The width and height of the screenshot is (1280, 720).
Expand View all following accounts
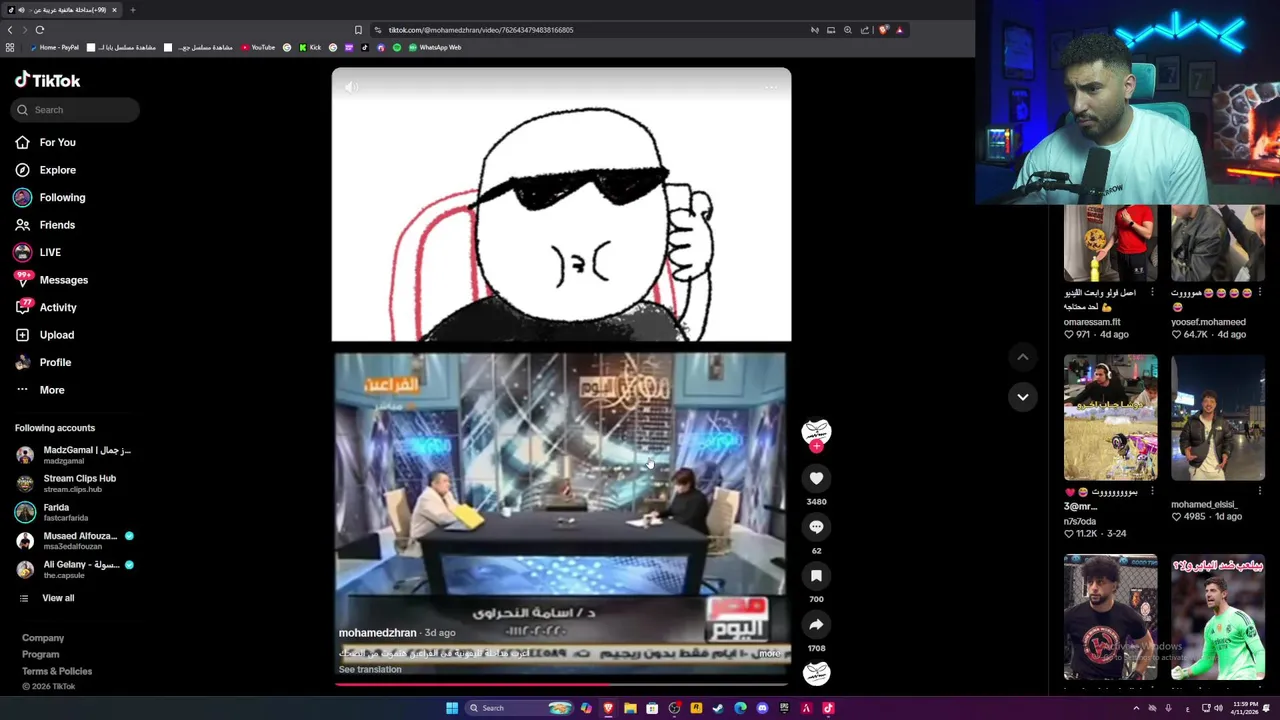pos(47,598)
